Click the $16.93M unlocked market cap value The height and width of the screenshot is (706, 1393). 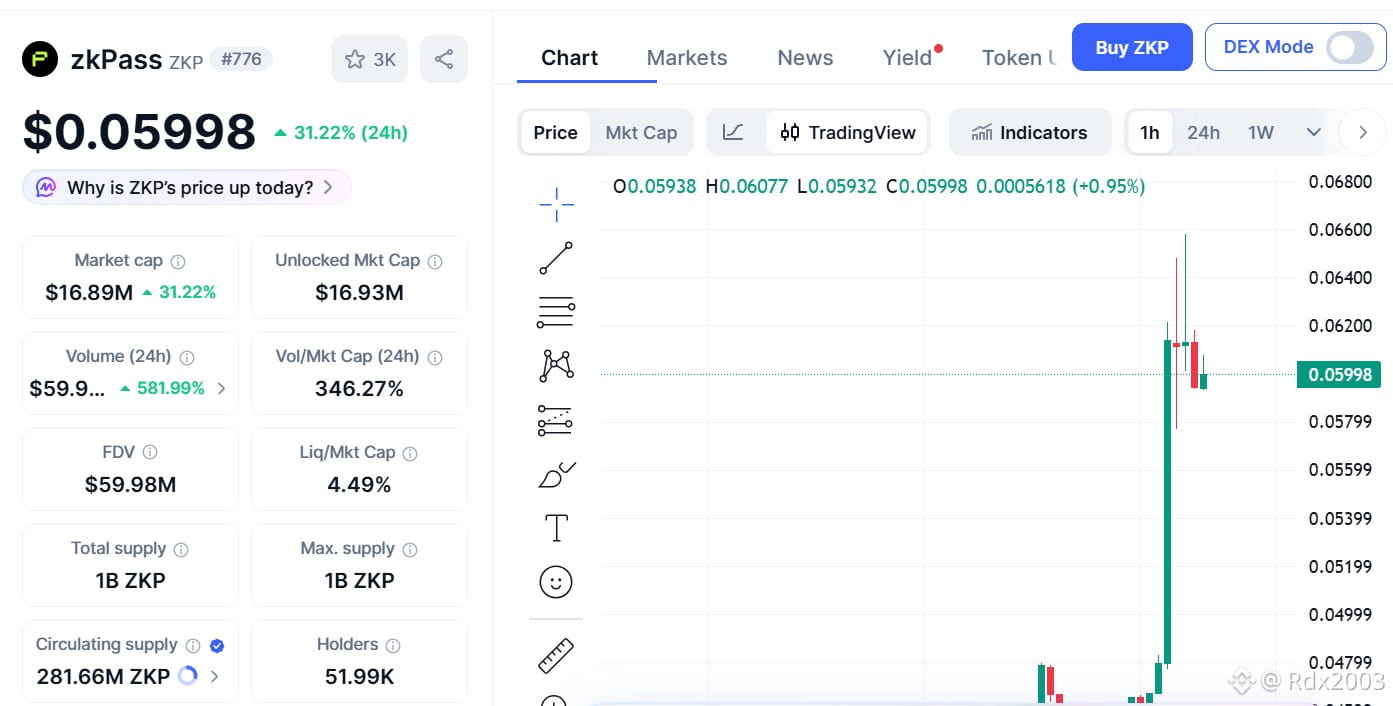click(x=359, y=293)
